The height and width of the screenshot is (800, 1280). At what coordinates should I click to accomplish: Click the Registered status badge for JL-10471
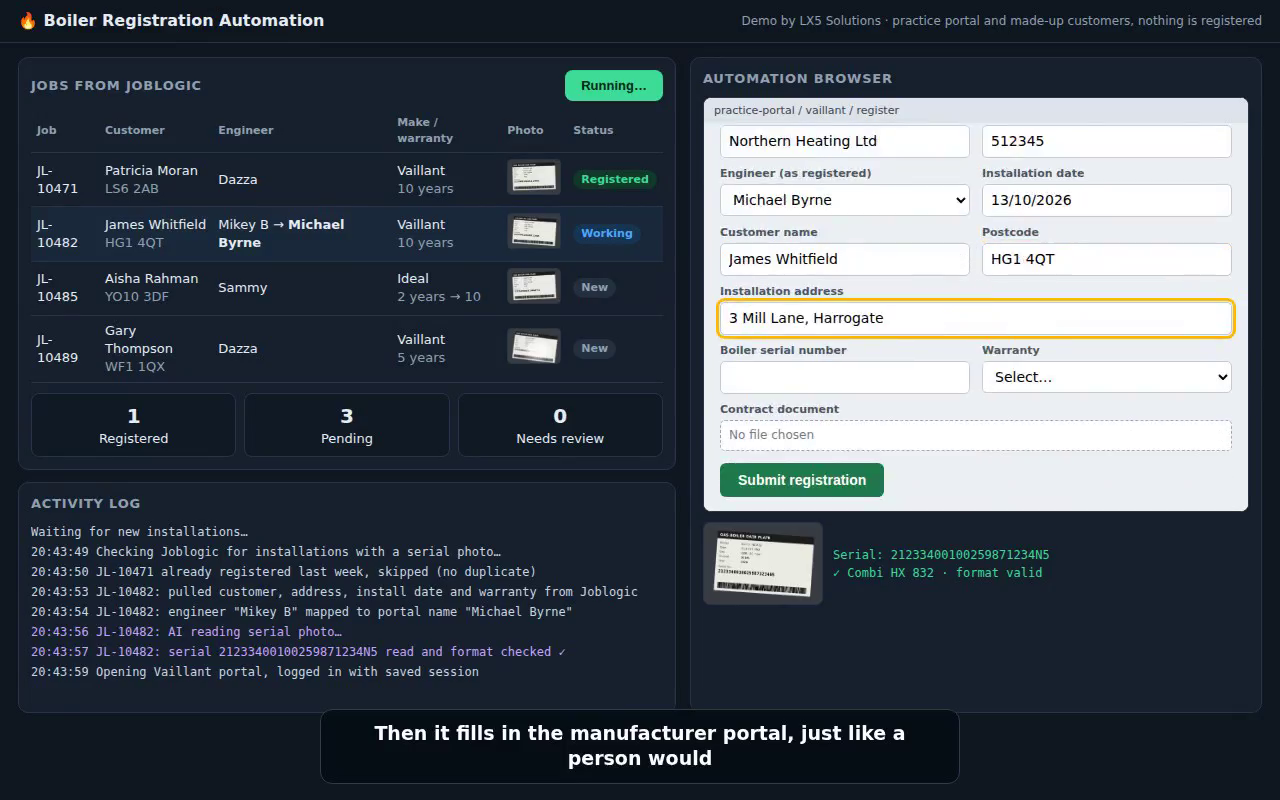pyautogui.click(x=615, y=179)
